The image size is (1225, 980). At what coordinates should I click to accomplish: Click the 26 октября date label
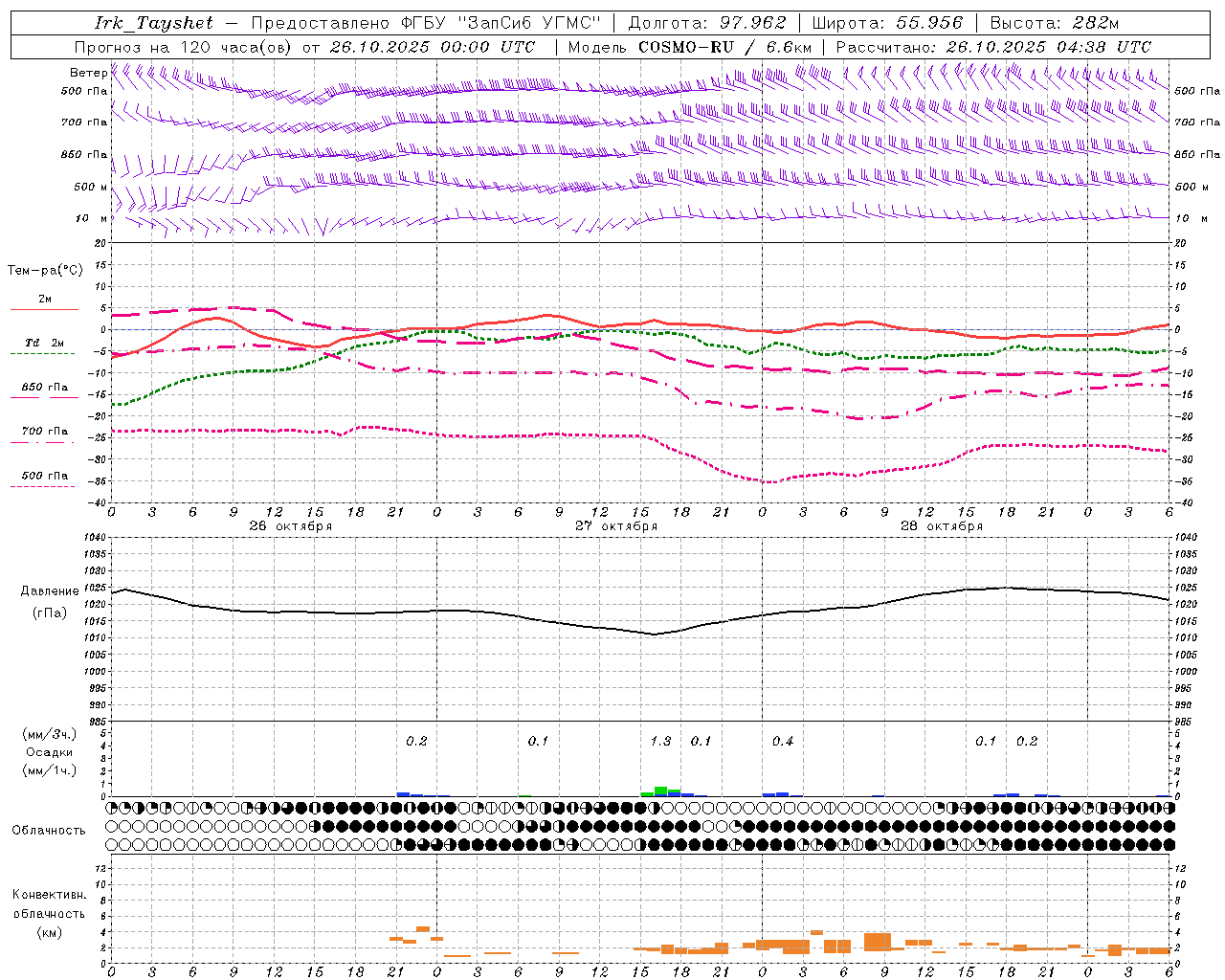click(290, 526)
